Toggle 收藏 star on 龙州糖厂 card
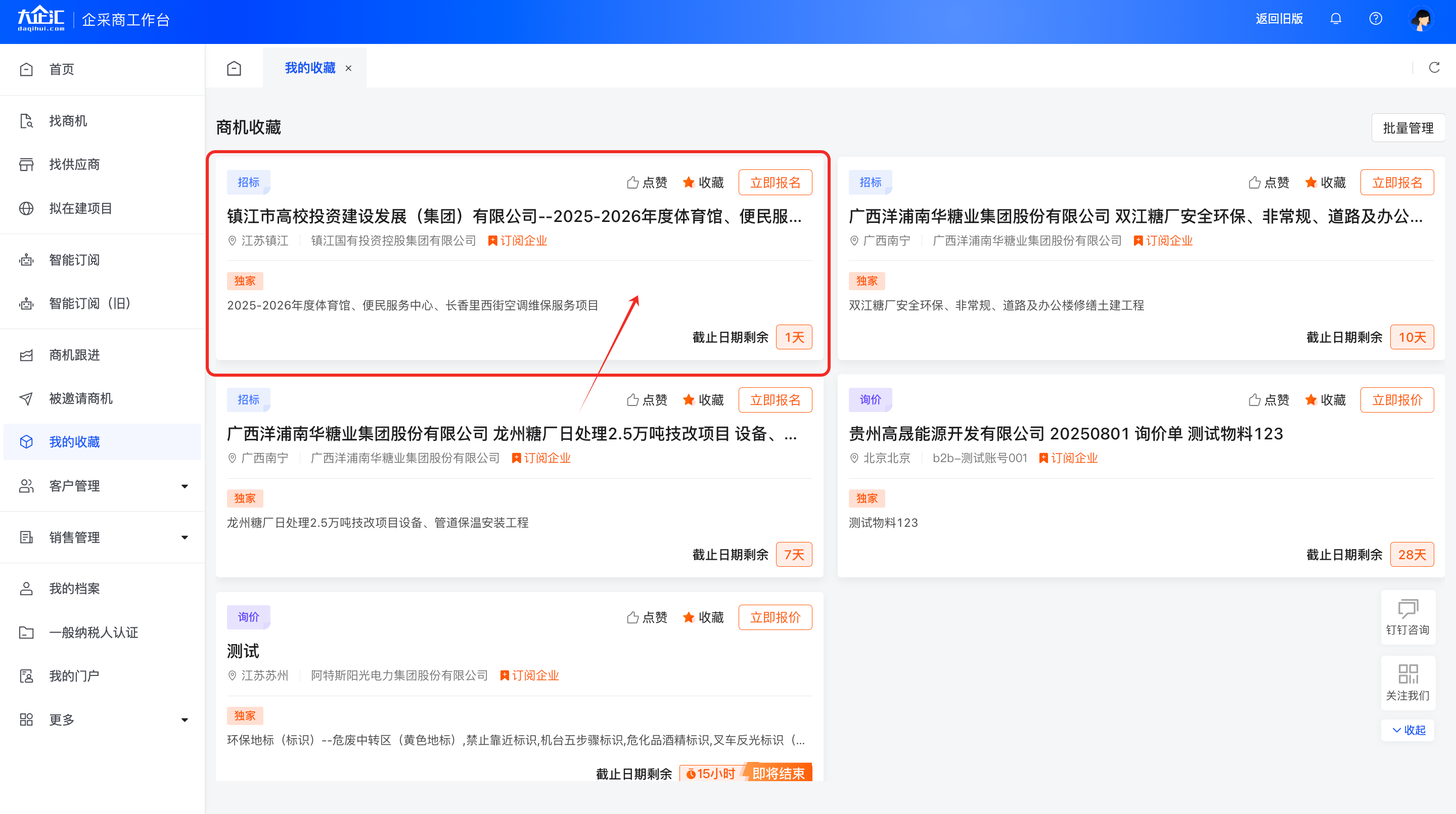The height and width of the screenshot is (814, 1456). coord(703,400)
